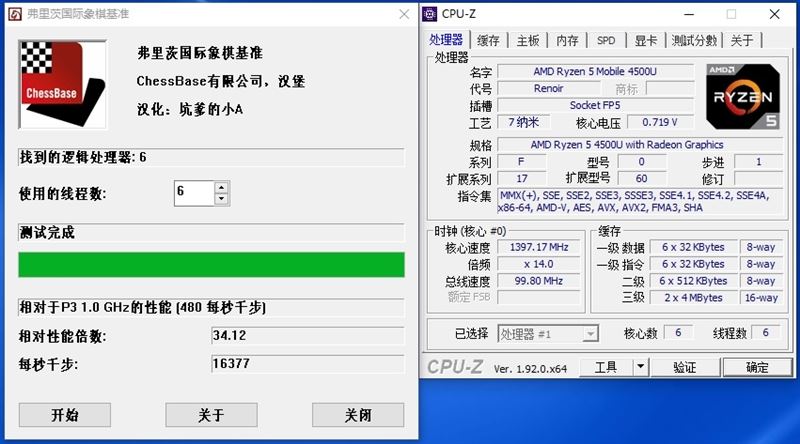
Task: Click the CPU-Z title bar app icon
Action: [x=430, y=14]
